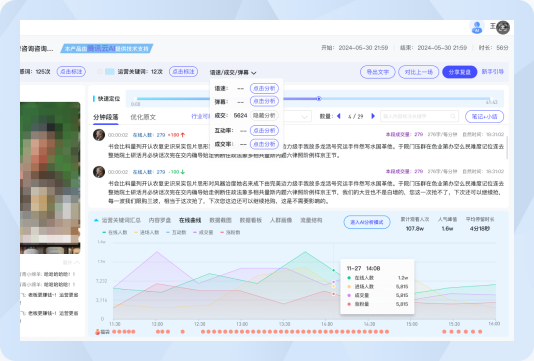Click 本段成交量: 279 in first paragraph
The width and height of the screenshot is (534, 361).
point(404,135)
